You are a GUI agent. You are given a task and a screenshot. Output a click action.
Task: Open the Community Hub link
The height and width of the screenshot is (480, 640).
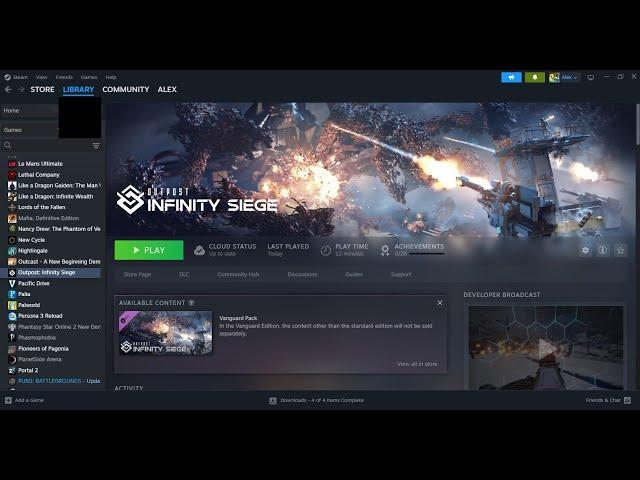click(x=238, y=275)
